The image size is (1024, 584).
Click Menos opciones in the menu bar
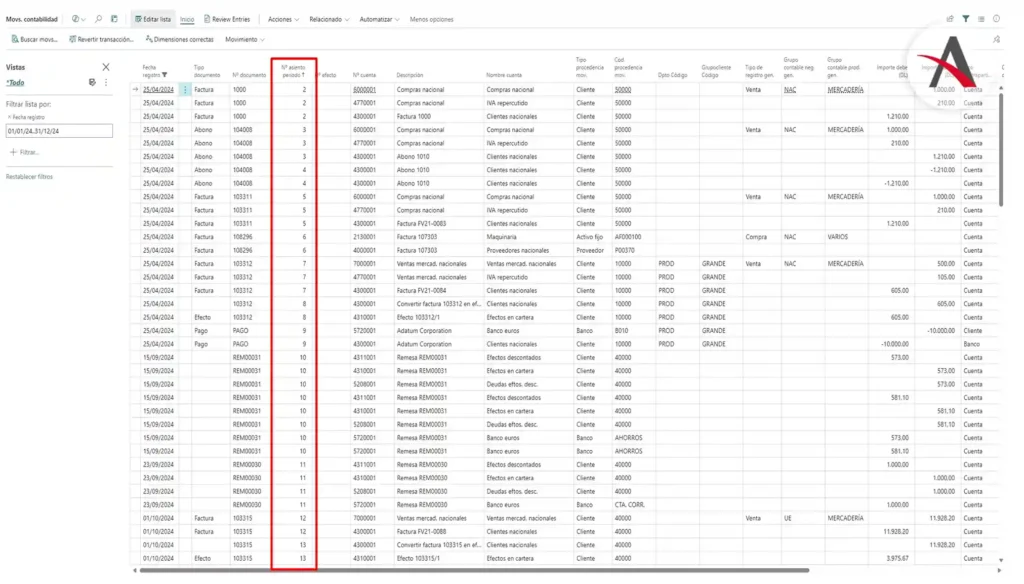pyautogui.click(x=431, y=19)
